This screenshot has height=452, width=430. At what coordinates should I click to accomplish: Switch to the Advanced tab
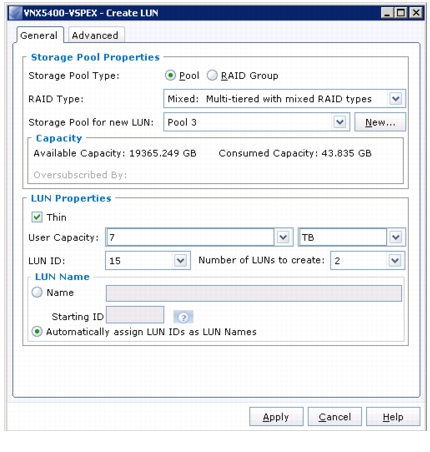[95, 35]
